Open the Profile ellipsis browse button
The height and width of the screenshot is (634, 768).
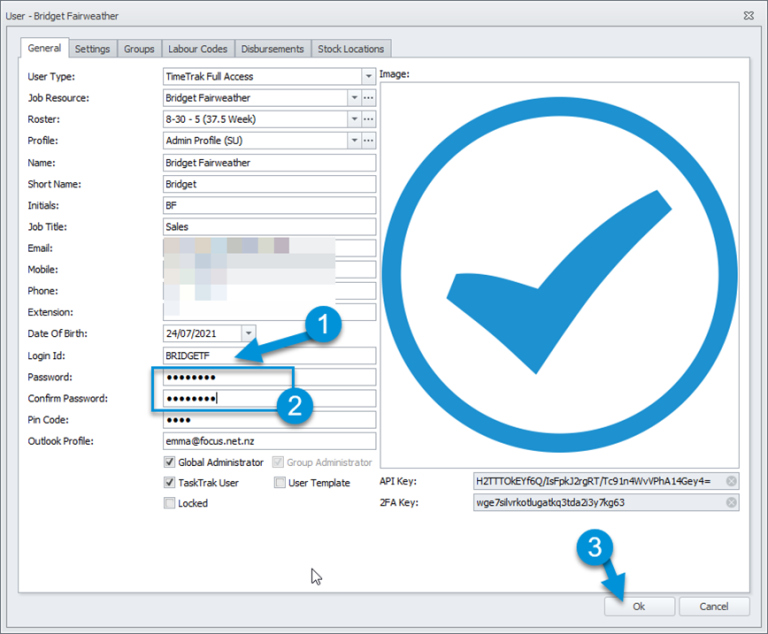coord(368,141)
